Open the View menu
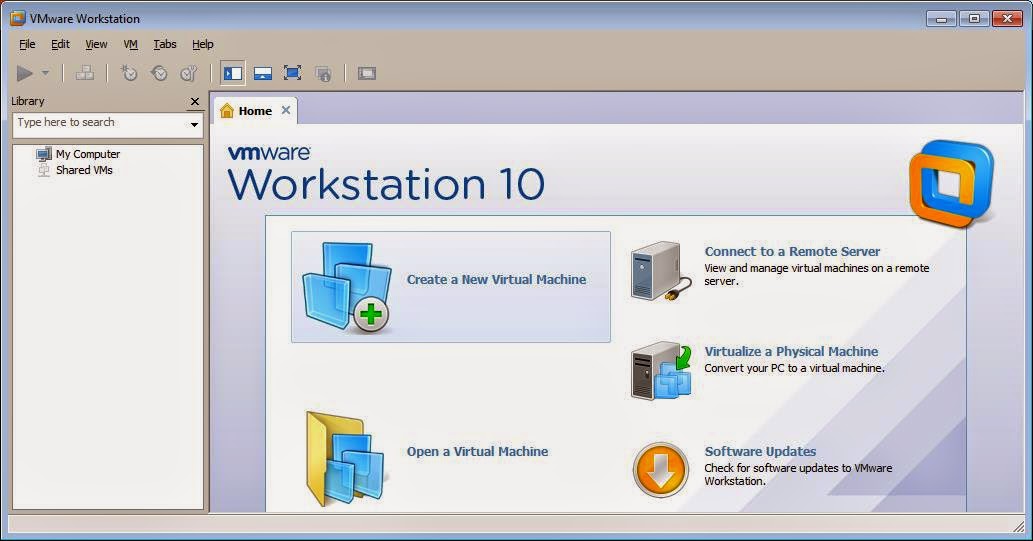Viewport: 1033px width, 541px height. pos(96,44)
